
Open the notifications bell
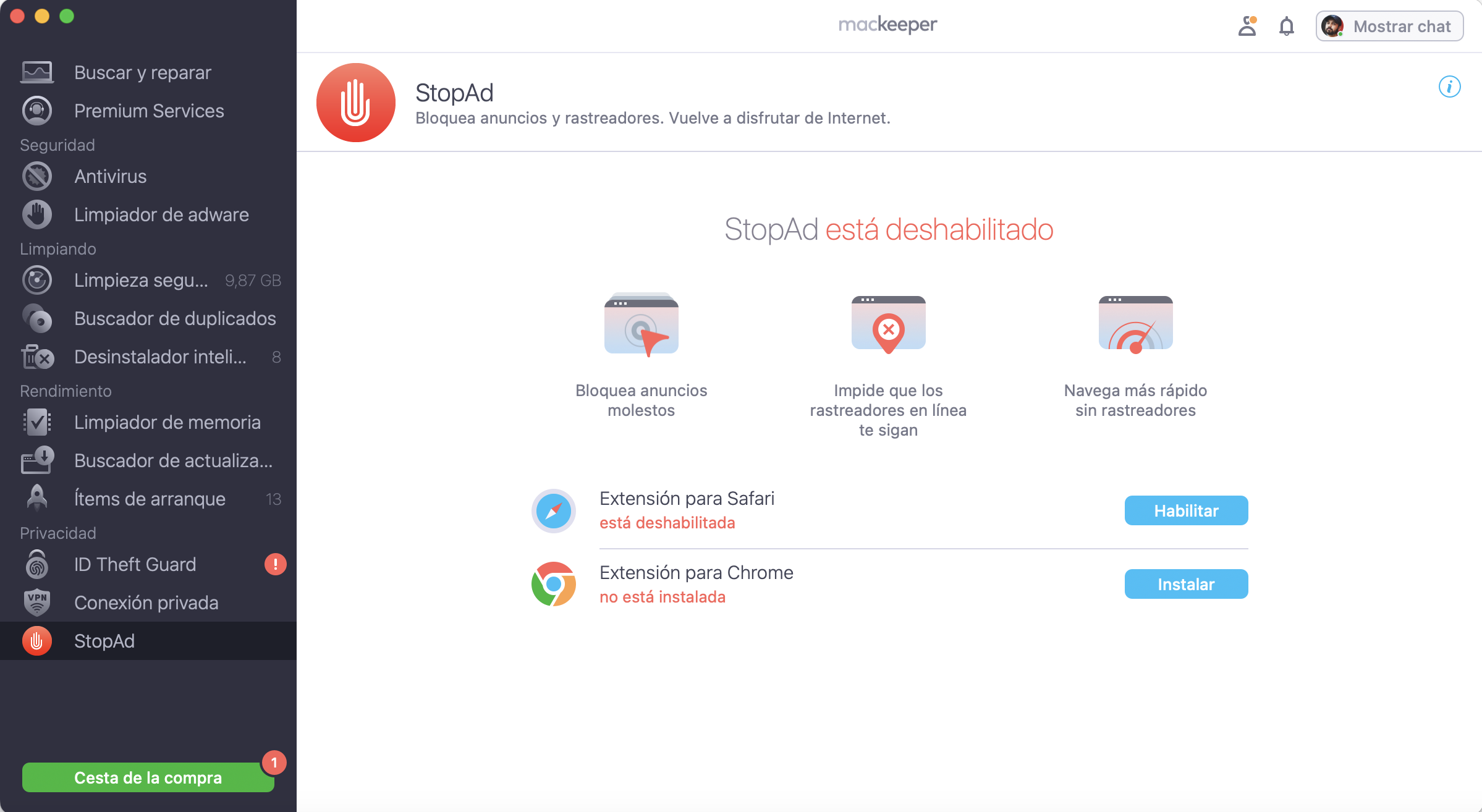pos(1286,26)
